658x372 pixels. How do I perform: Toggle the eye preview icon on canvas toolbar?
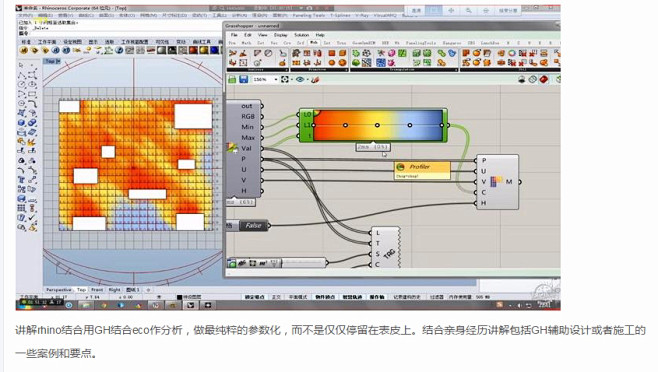tap(300, 79)
